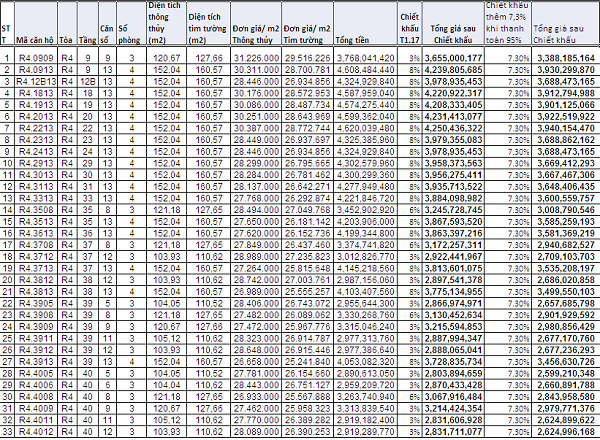The height and width of the screenshot is (440, 600).
Task: Select the 'Tổng tiền' column header
Action: 365,23
